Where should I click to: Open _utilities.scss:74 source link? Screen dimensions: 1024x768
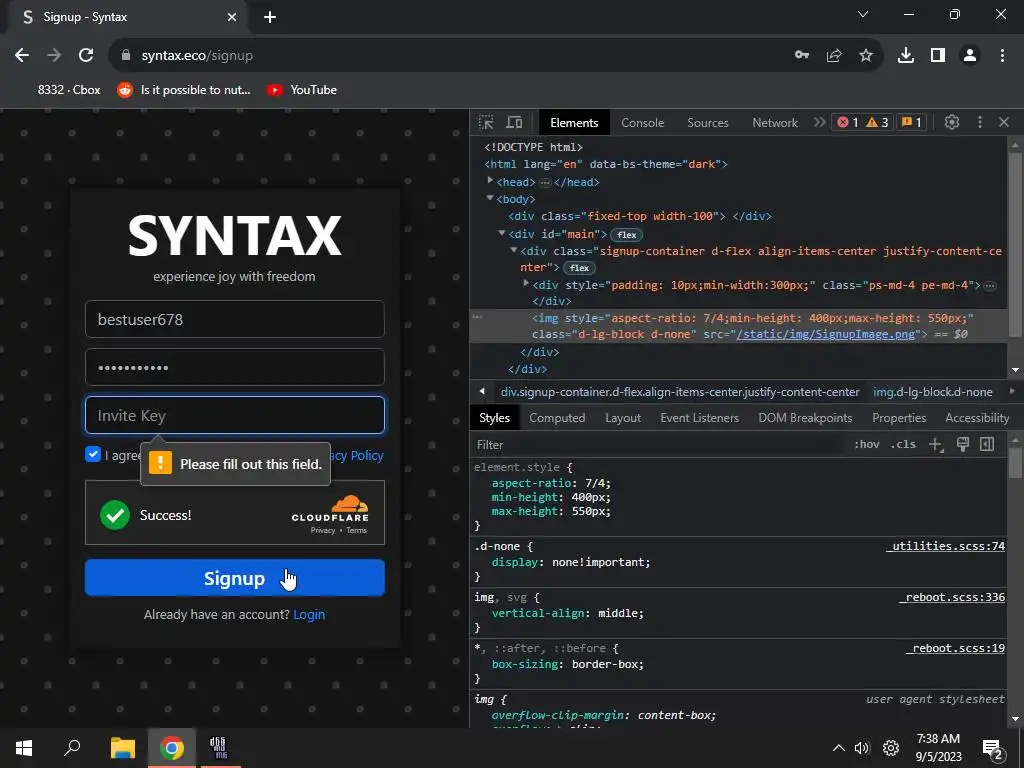coord(945,546)
